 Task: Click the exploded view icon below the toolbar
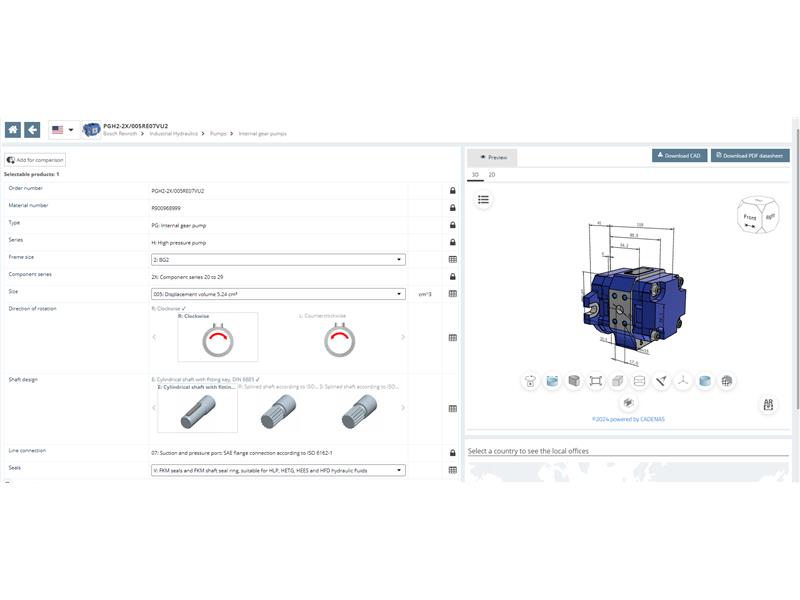[x=629, y=403]
